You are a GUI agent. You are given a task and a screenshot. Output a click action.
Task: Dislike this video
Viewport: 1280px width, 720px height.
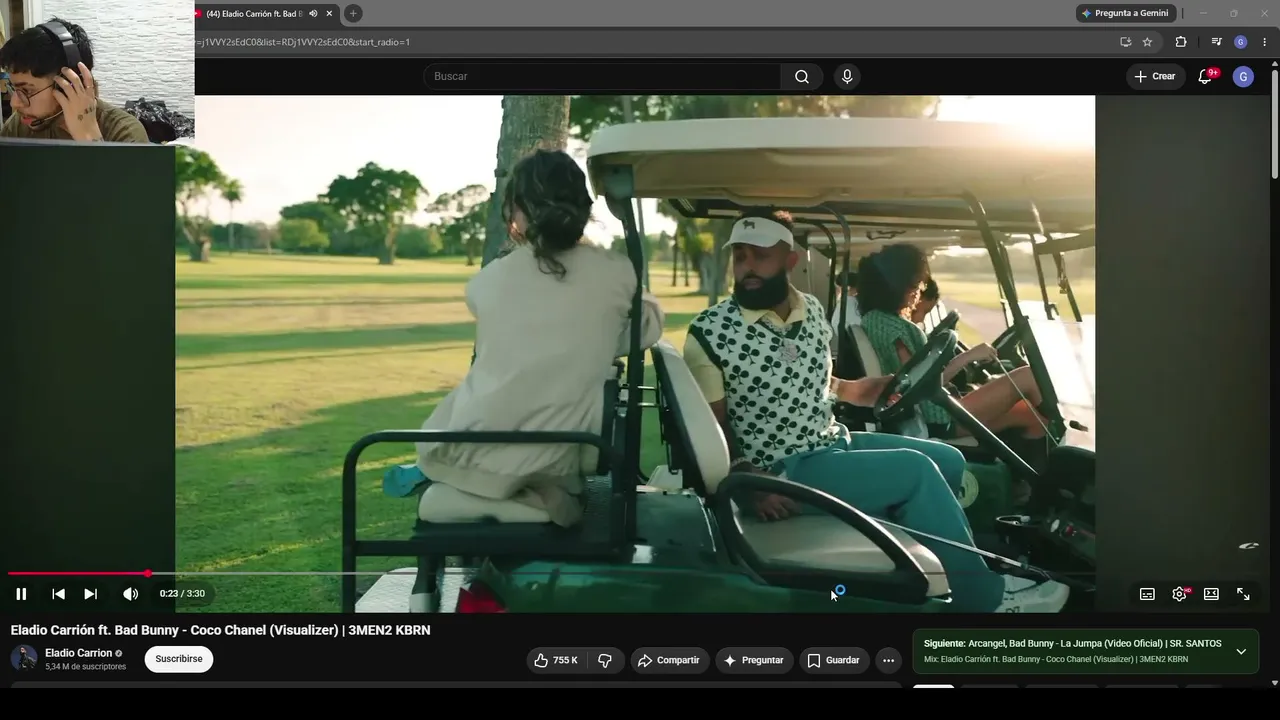pyautogui.click(x=605, y=660)
